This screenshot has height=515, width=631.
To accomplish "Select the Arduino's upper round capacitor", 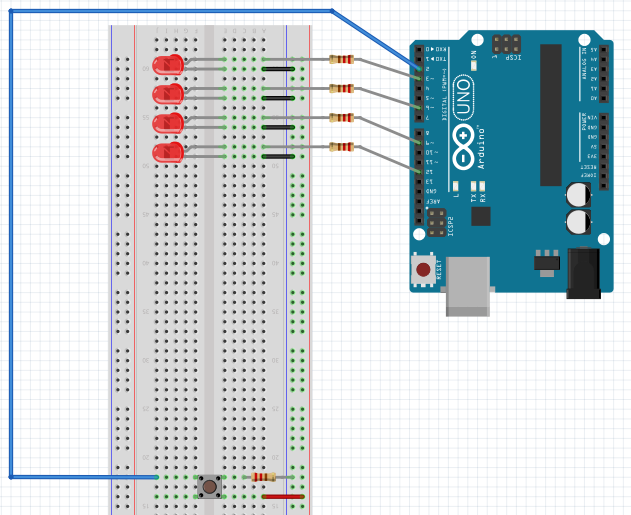I will pyautogui.click(x=578, y=194).
